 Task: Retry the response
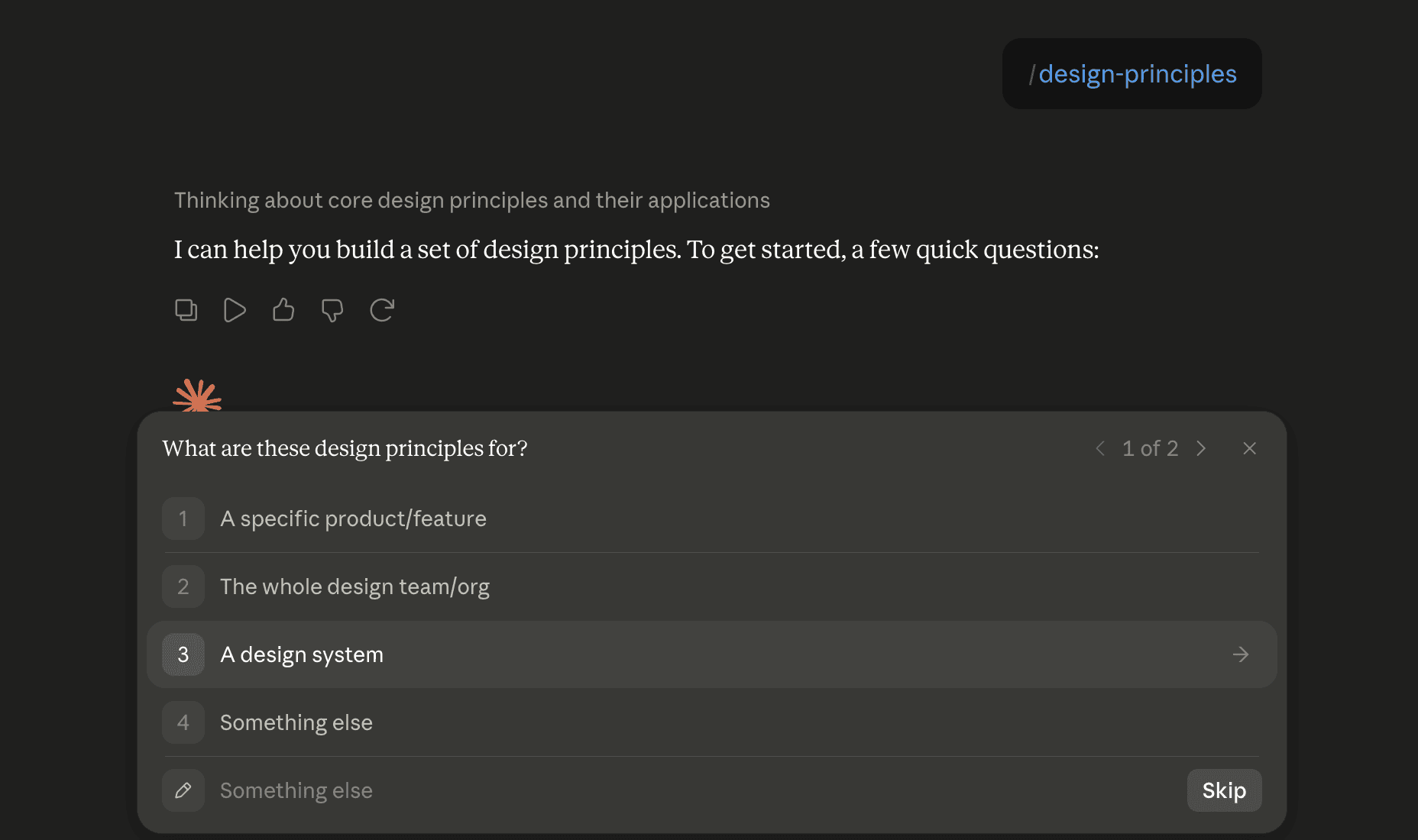tap(381, 310)
